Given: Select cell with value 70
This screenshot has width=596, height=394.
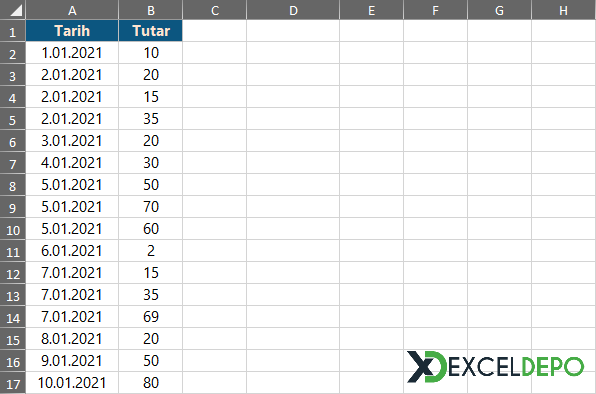Looking at the screenshot, I should [x=151, y=207].
